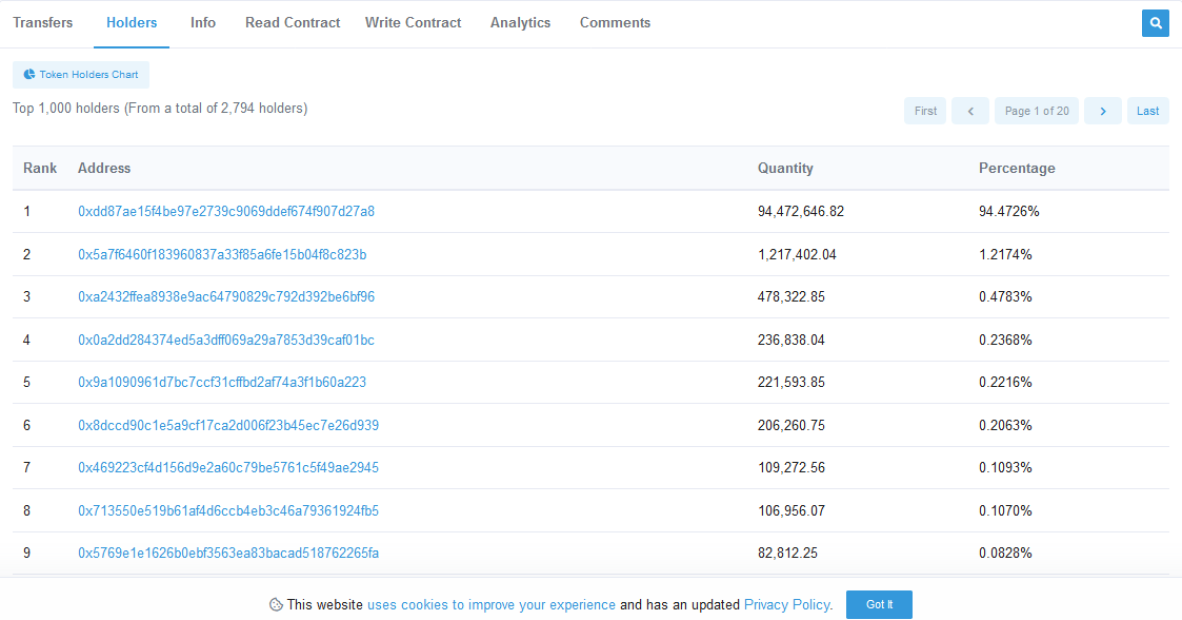Image resolution: width=1182 pixels, height=620 pixels.
Task: Click the blue search icon button
Action: click(1155, 23)
